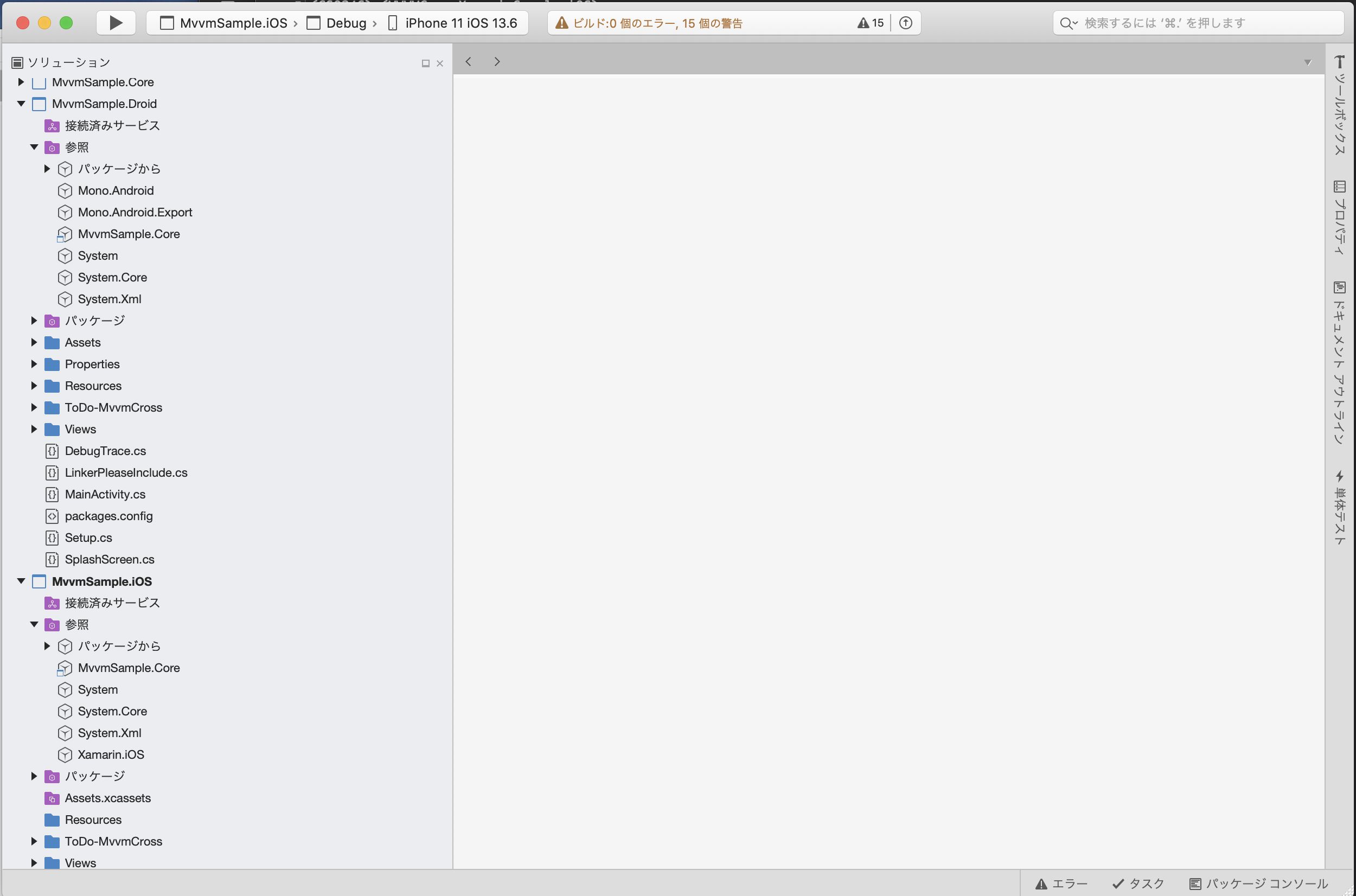Click the upload arrow status icon
Viewport: 1356px width, 896px height.
tap(906, 23)
